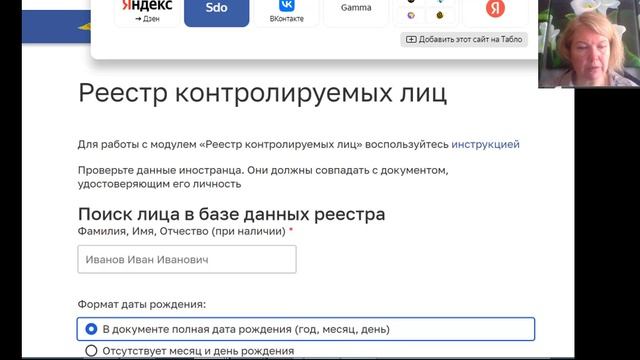Open the Яндекс Дзен tile
640x360 pixels.
147,12
